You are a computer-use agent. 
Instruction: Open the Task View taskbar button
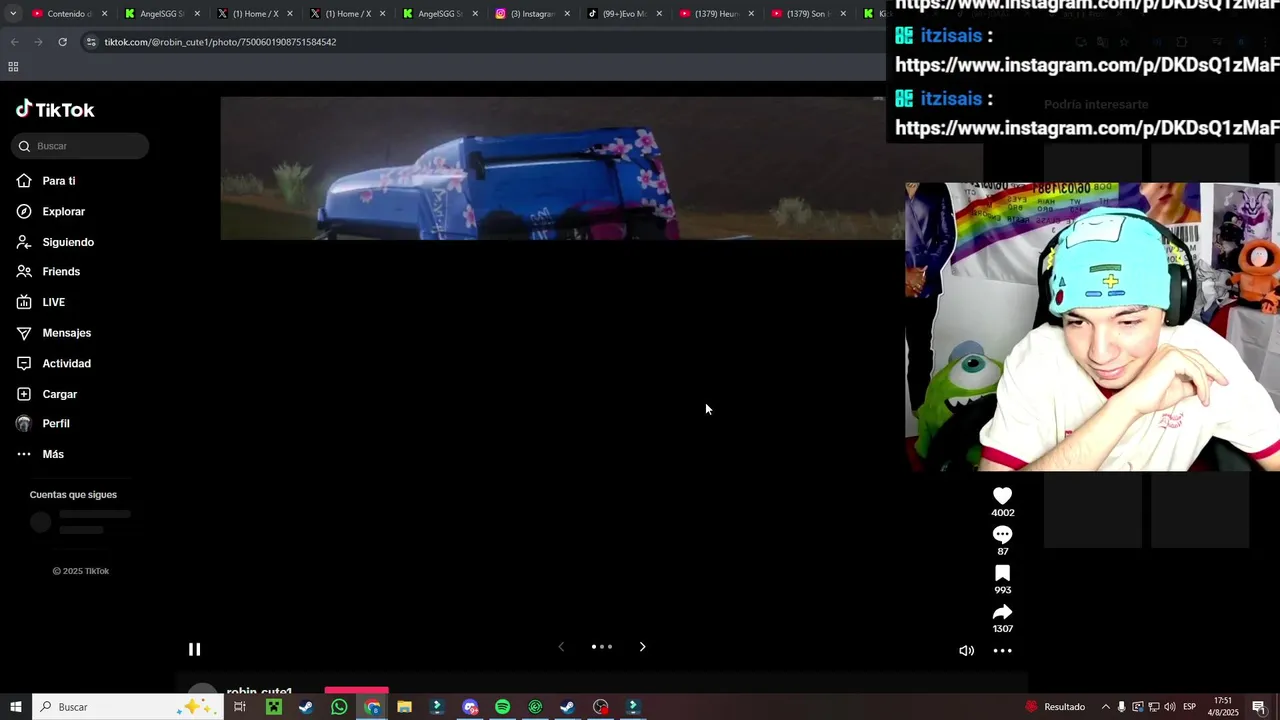240,707
